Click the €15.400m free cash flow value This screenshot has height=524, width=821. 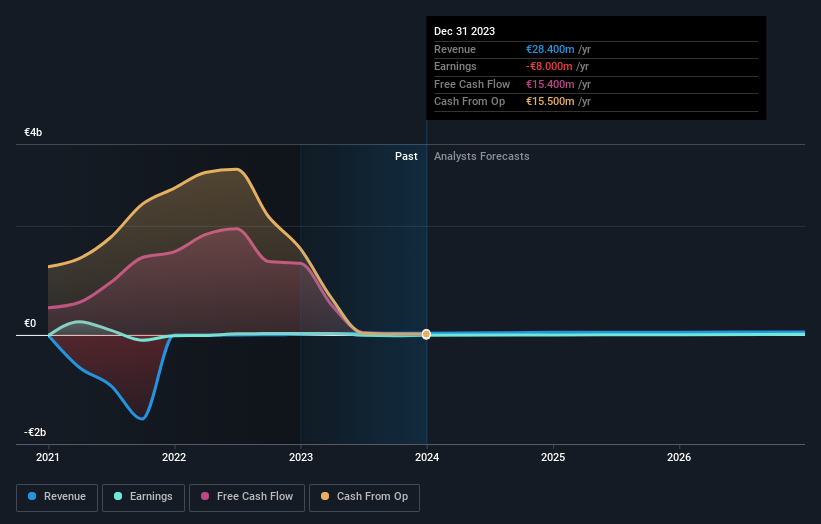point(550,84)
